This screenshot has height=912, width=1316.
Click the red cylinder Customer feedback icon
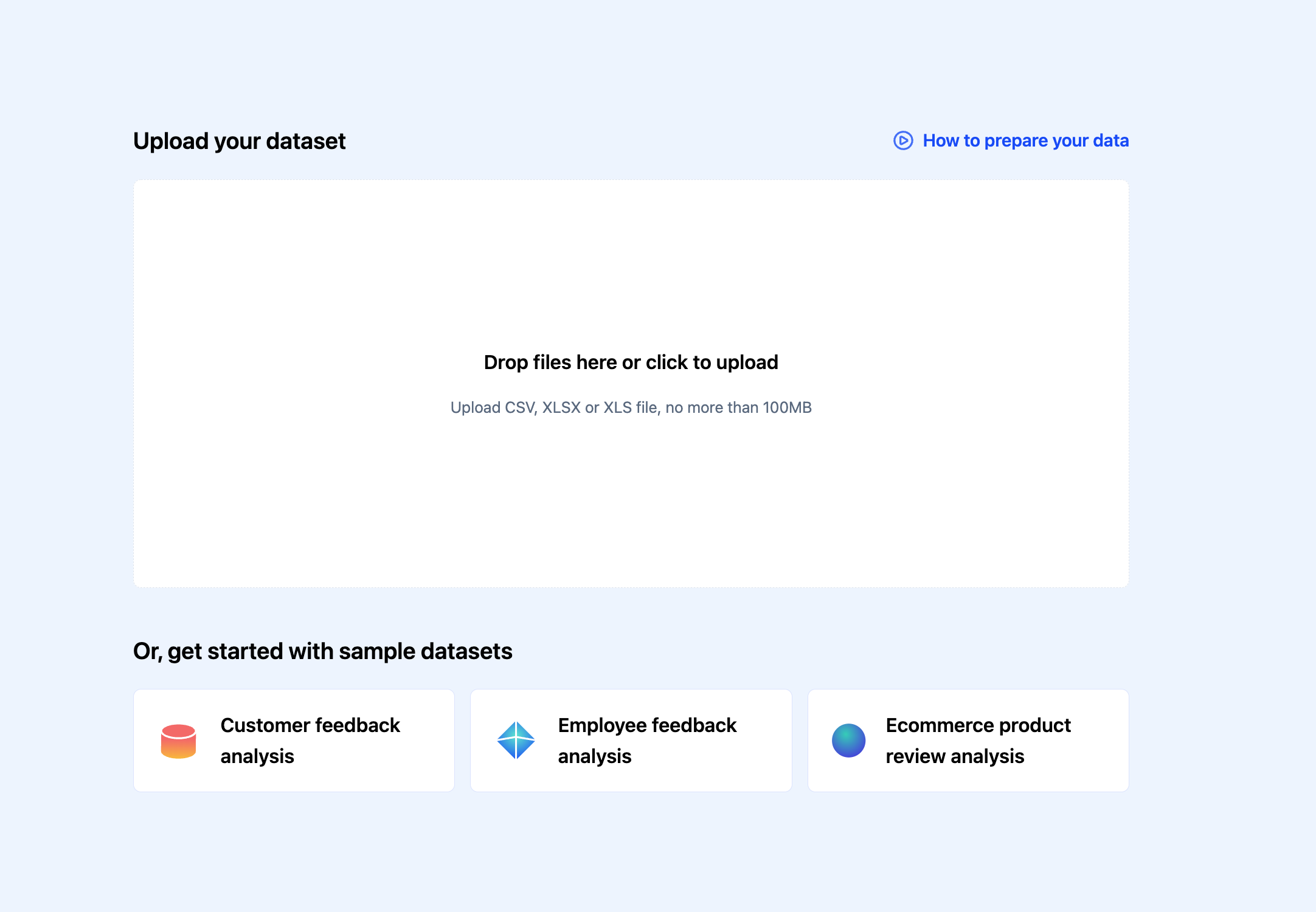178,741
